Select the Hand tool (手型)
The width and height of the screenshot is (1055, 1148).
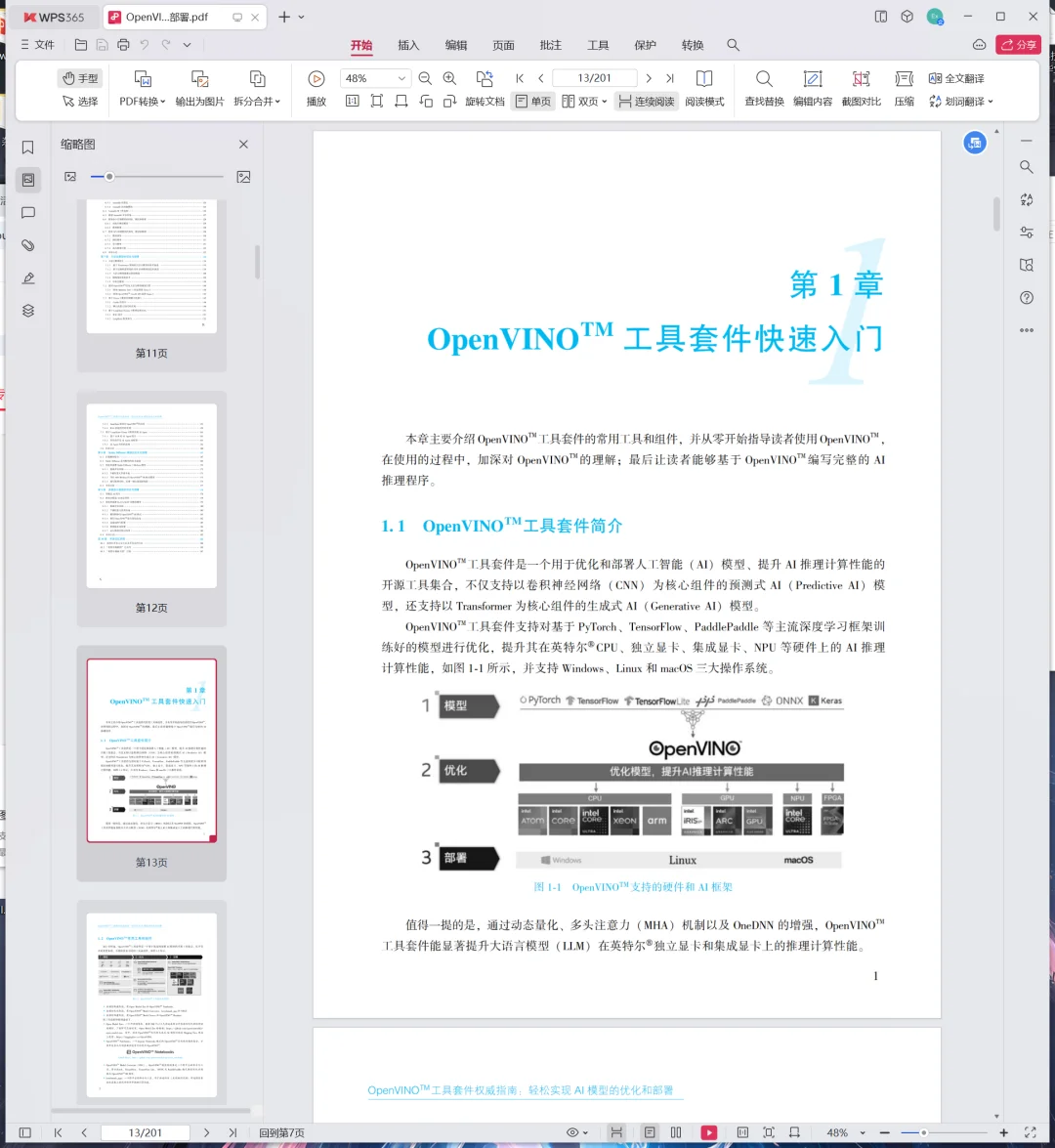pyautogui.click(x=80, y=78)
